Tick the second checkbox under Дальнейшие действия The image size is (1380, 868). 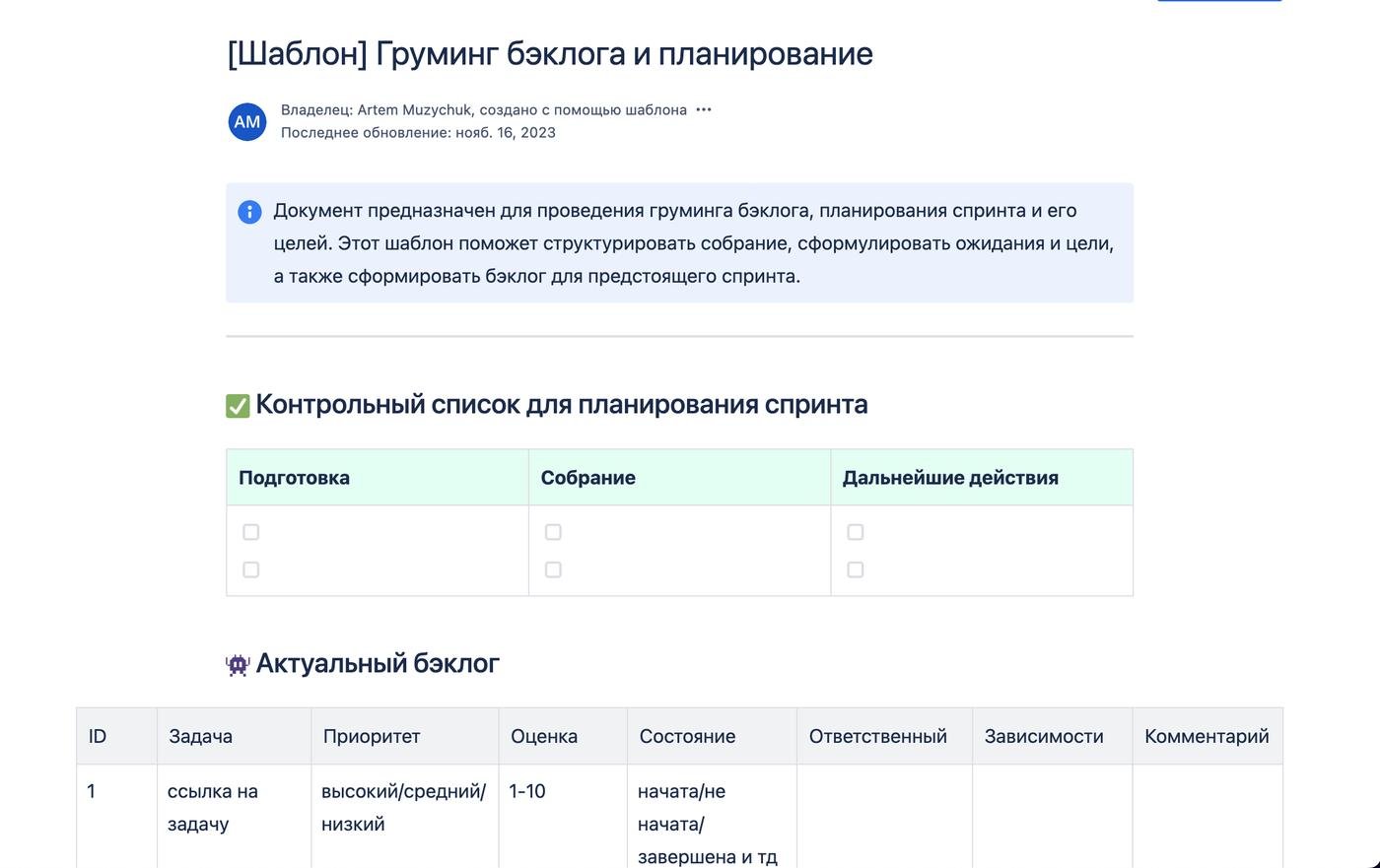856,569
